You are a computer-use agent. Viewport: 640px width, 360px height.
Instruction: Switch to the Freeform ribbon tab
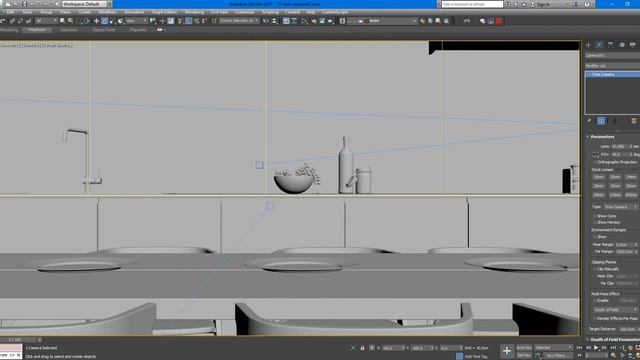click(37, 30)
